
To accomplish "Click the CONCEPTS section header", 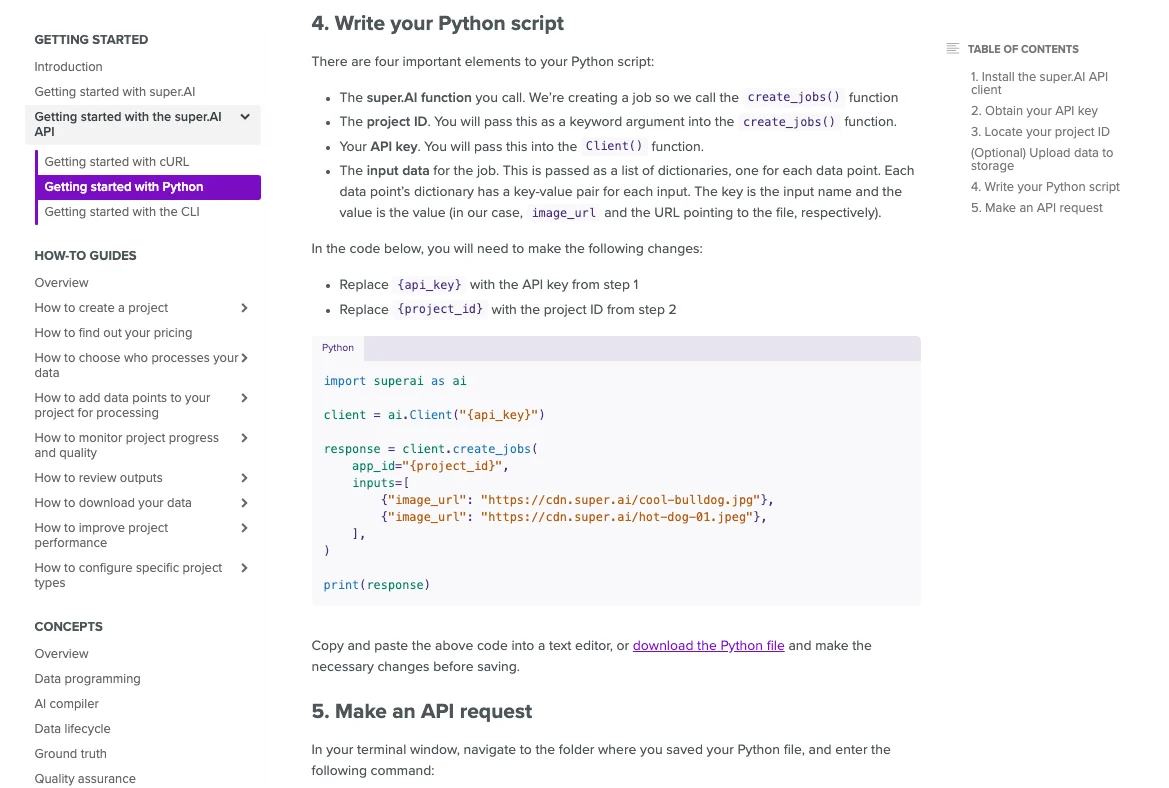I will pyautogui.click(x=69, y=627).
